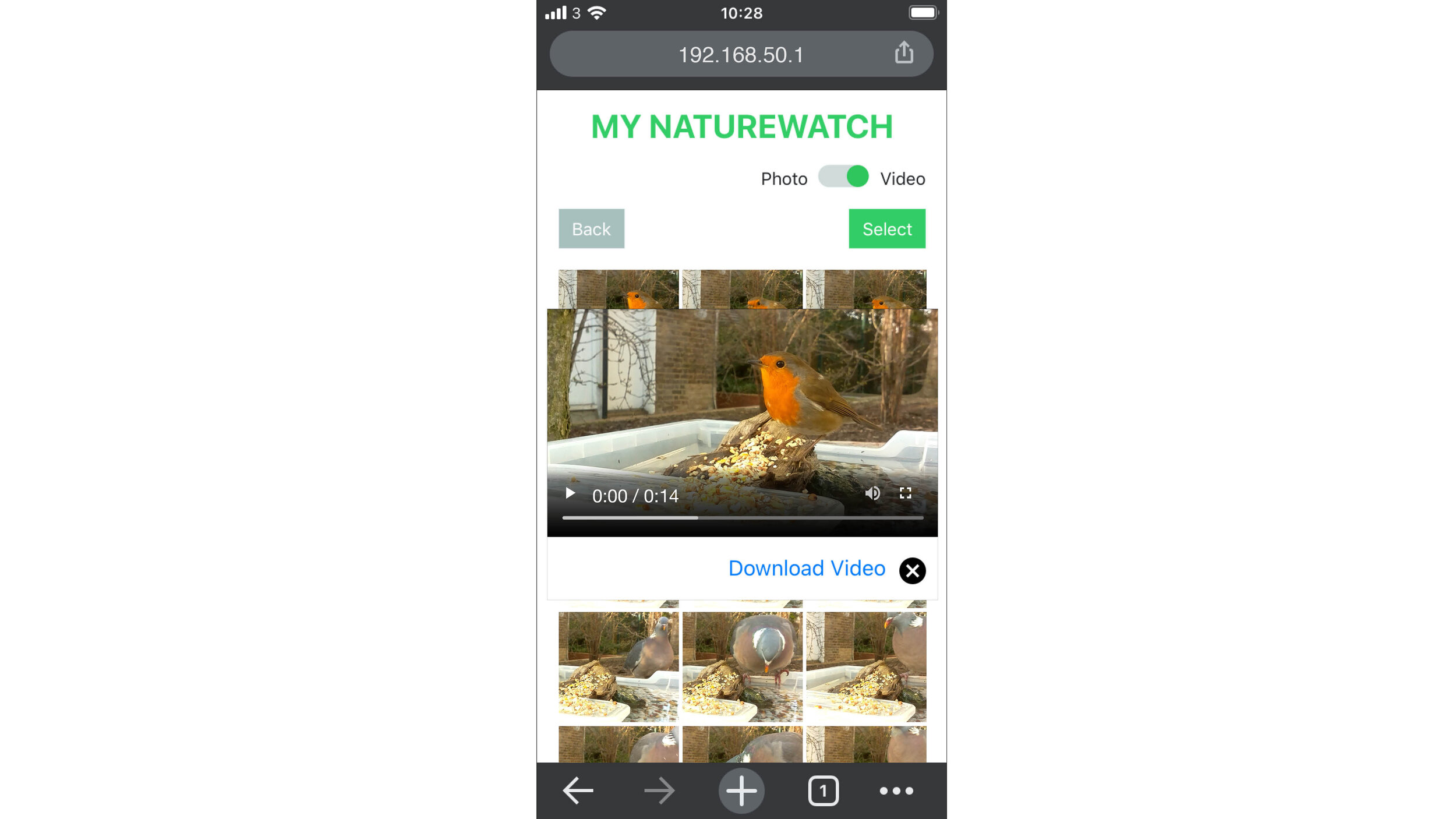Image resolution: width=1456 pixels, height=819 pixels.
Task: Click the Select button
Action: click(886, 228)
